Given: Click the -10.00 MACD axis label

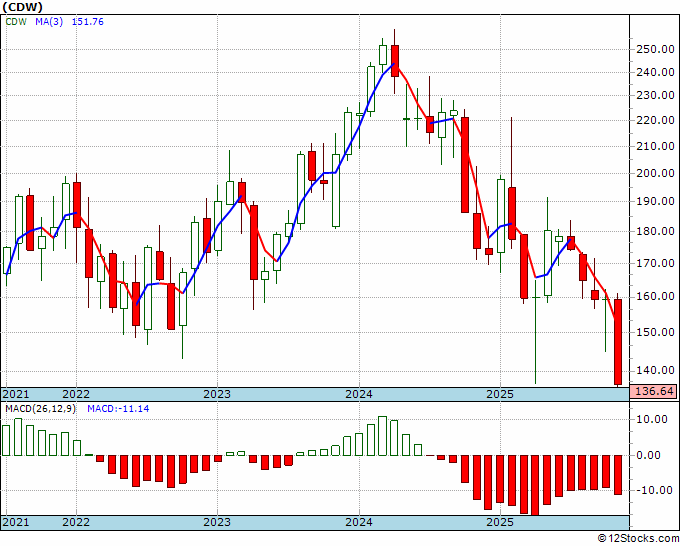Looking at the screenshot, I should 652,490.
